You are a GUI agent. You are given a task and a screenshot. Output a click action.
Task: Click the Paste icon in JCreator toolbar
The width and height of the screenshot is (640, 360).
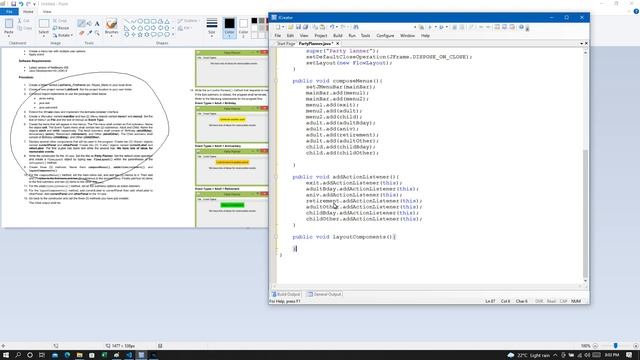click(322, 27)
